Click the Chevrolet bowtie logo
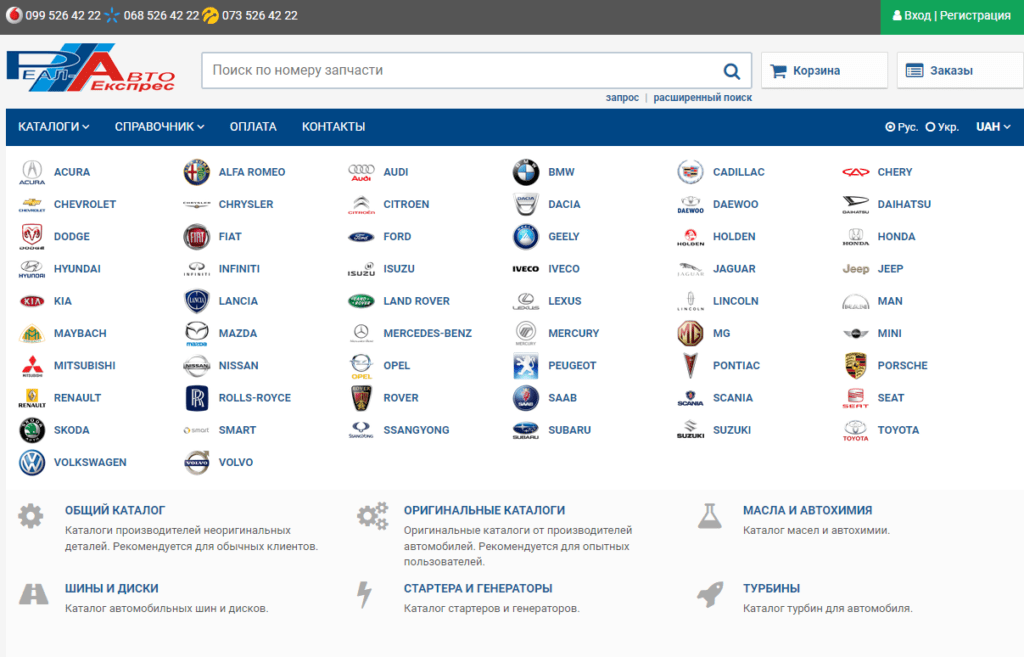The image size is (1024, 657). pyautogui.click(x=32, y=204)
